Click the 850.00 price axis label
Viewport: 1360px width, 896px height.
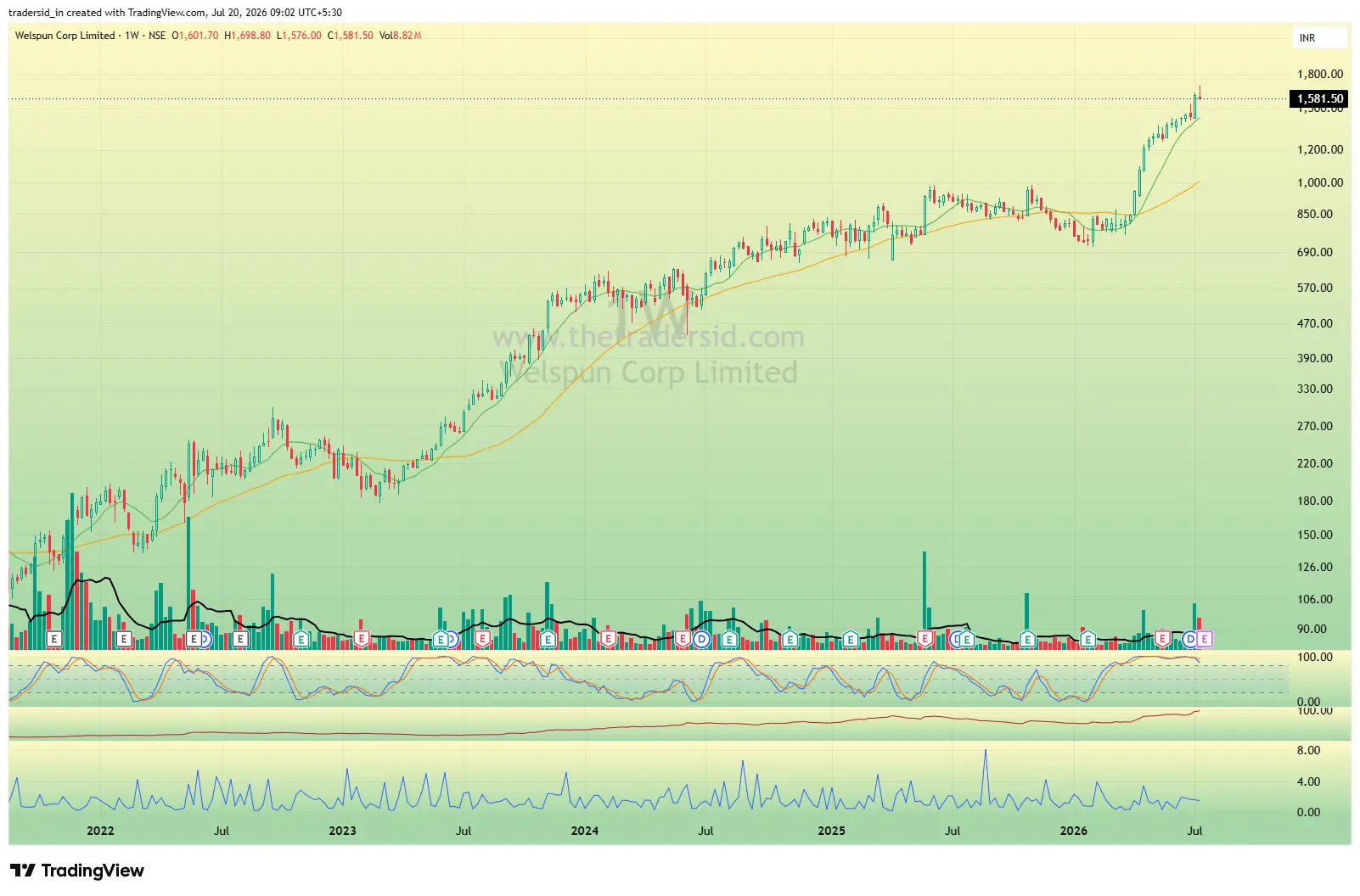(1315, 214)
